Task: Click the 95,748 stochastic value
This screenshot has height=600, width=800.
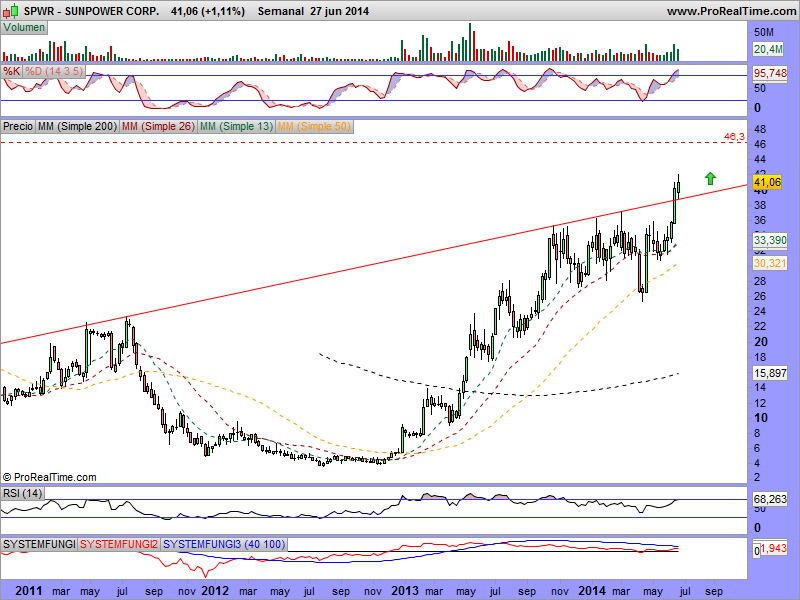Action: (770, 73)
